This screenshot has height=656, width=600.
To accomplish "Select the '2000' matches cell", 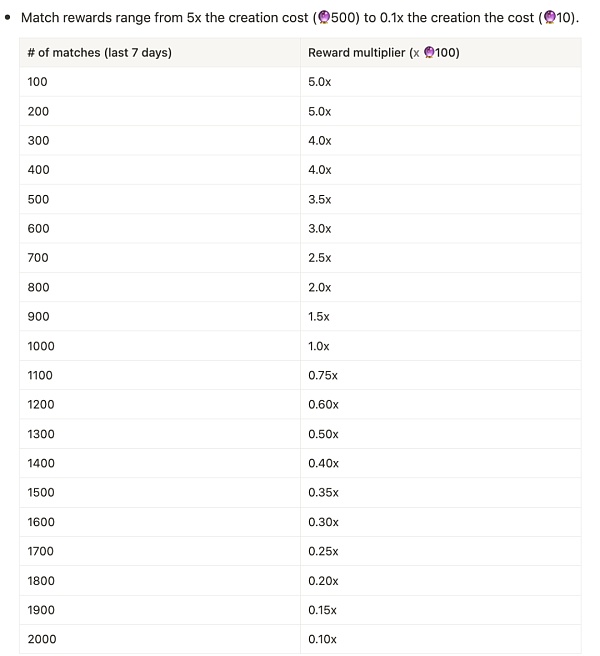I will tap(41, 639).
